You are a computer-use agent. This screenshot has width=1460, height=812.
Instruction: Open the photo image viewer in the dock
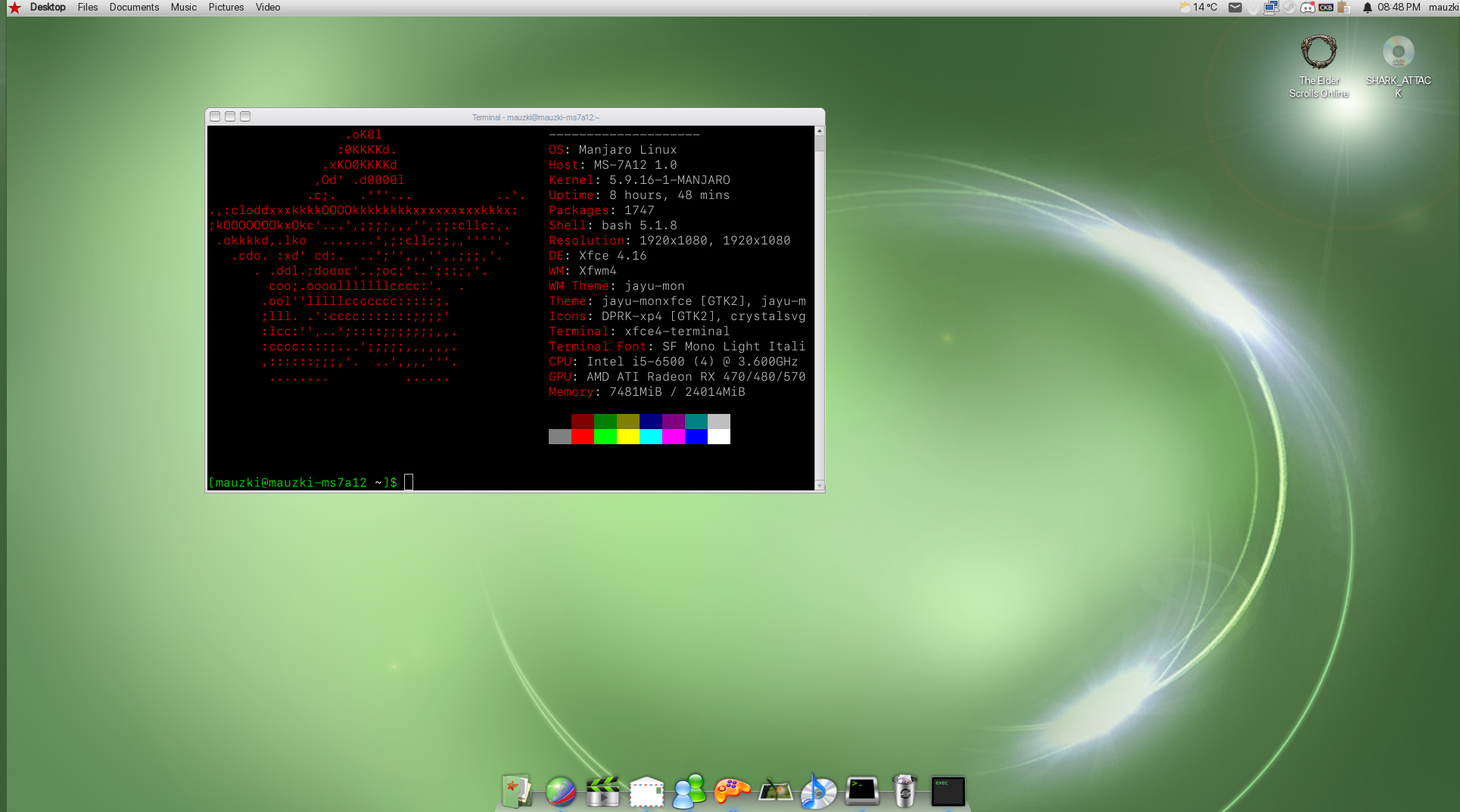pyautogui.click(x=776, y=791)
